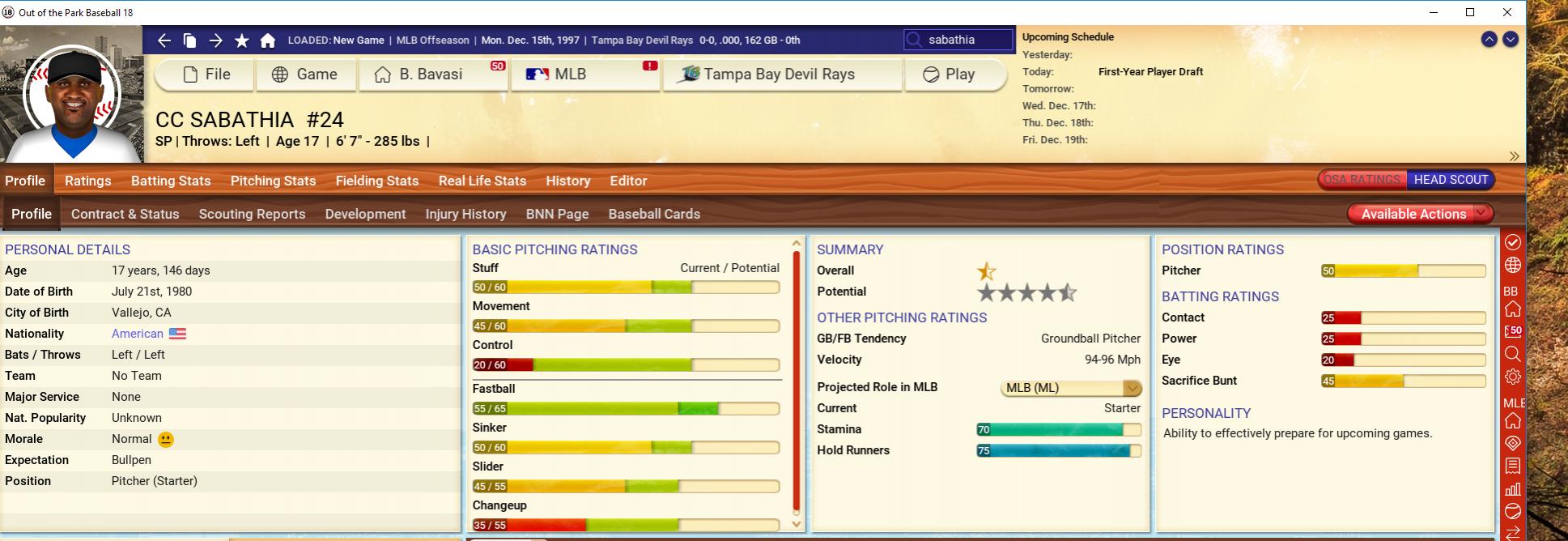Click the sabathia search field
This screenshot has width=1568, height=541.
tap(958, 40)
